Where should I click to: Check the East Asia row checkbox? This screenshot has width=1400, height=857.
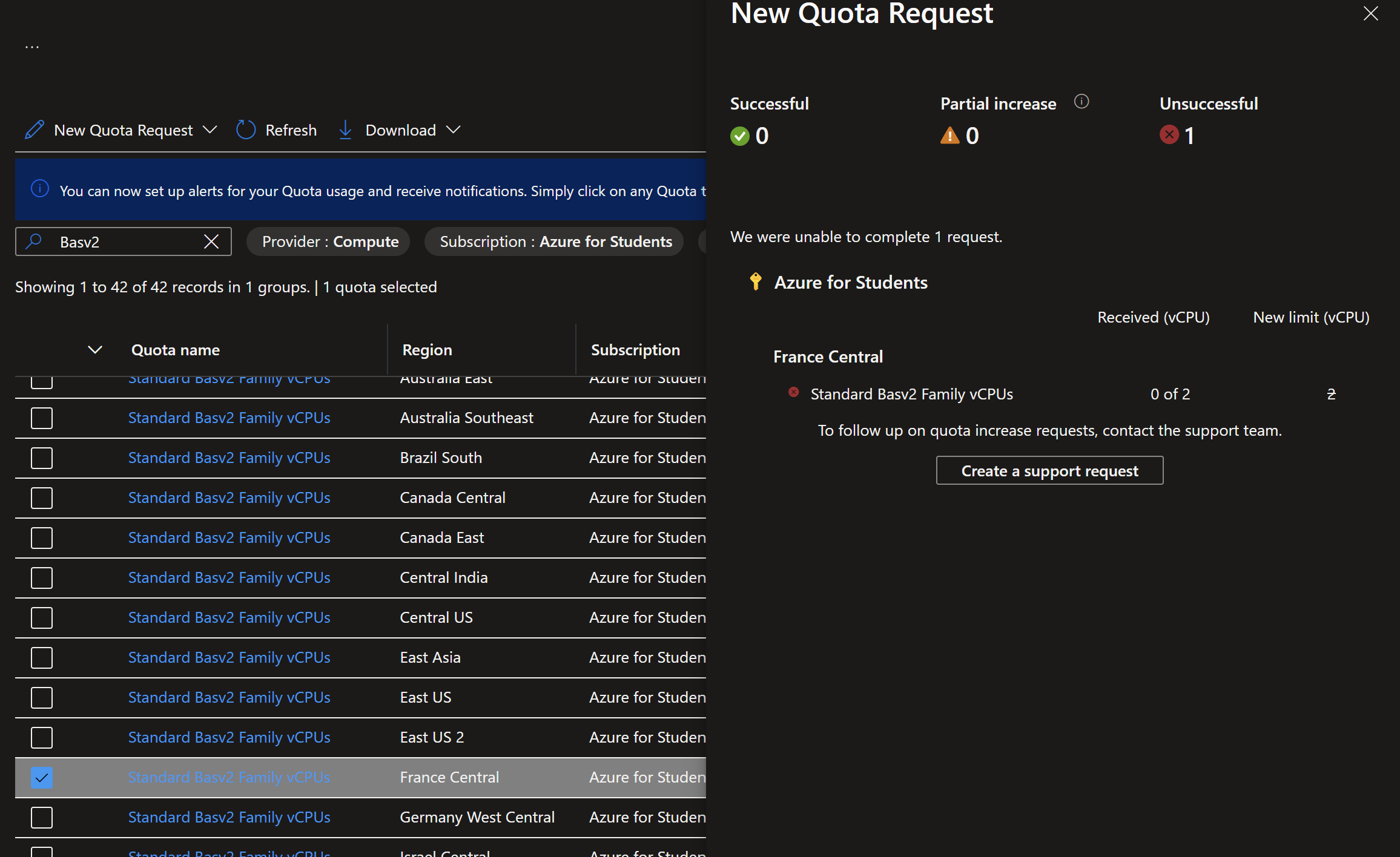[x=42, y=658]
